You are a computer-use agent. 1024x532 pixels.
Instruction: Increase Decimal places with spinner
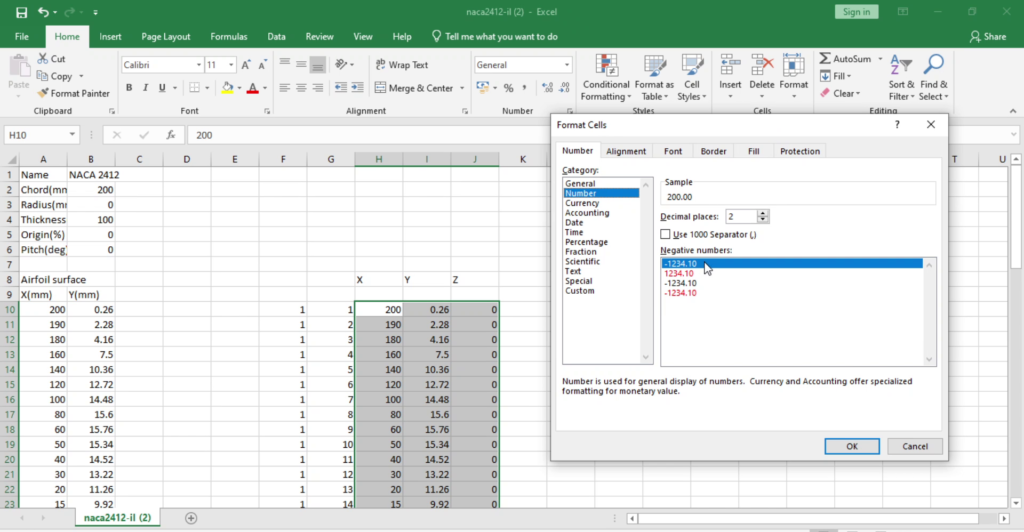click(x=763, y=213)
